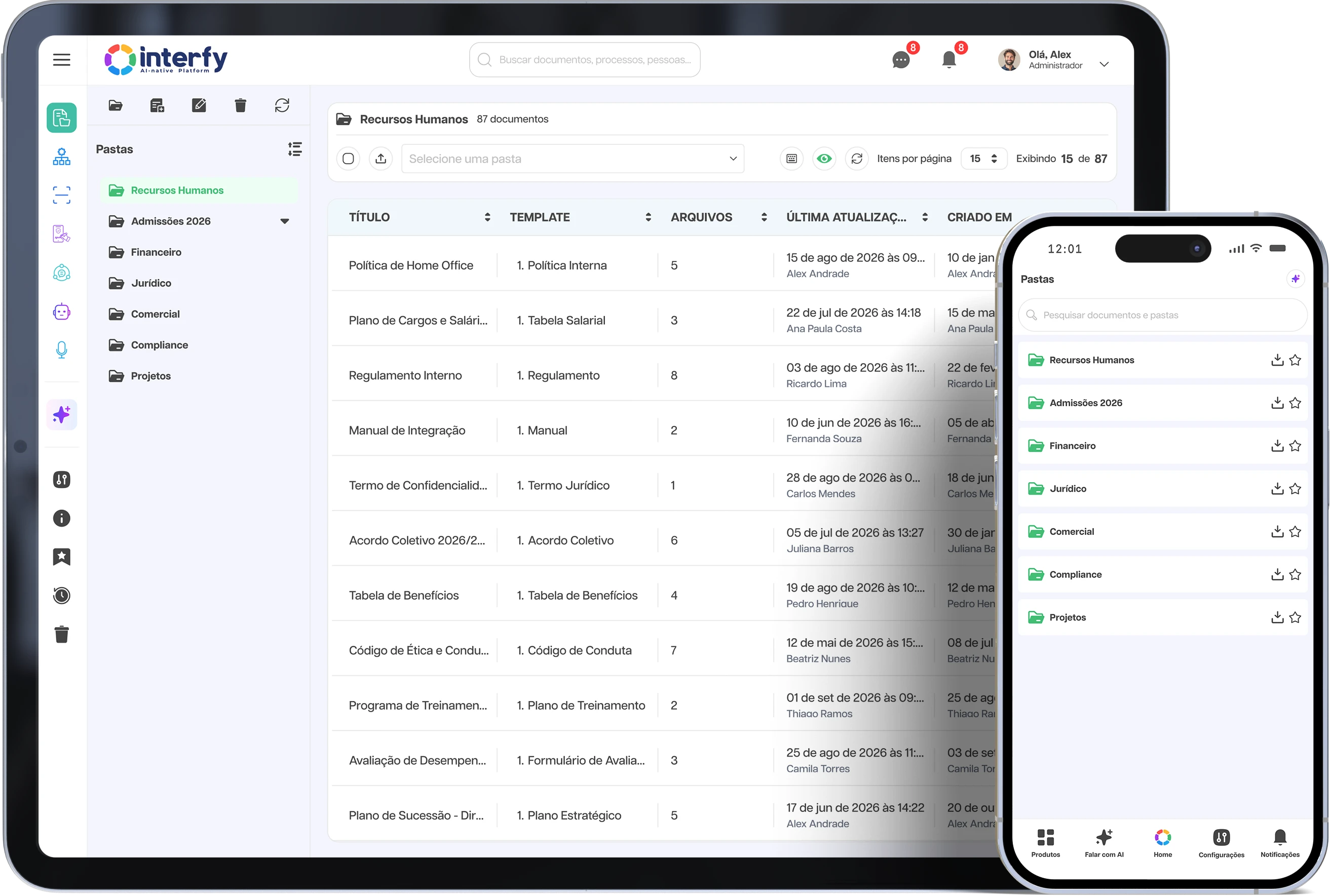Favorite the Jurídico folder on phone
1330x896 pixels.
tap(1295, 489)
